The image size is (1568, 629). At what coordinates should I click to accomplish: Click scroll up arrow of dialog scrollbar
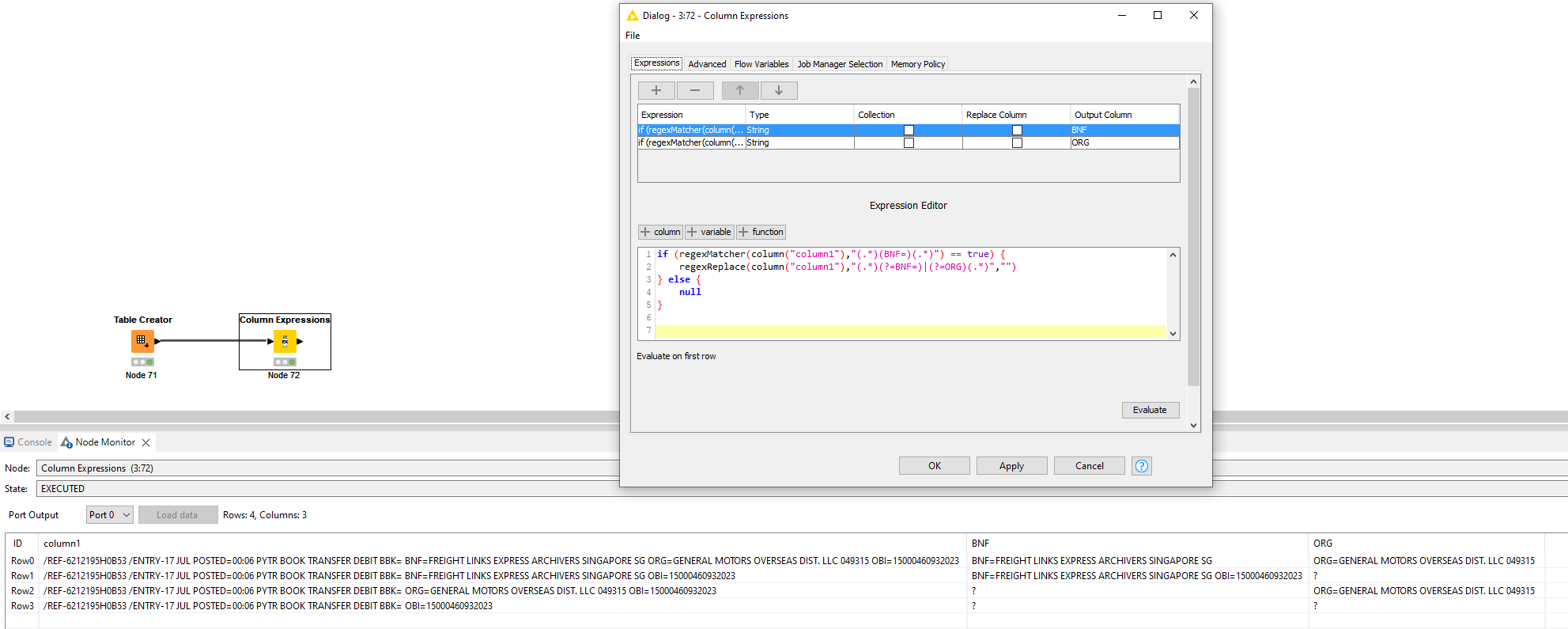1194,81
